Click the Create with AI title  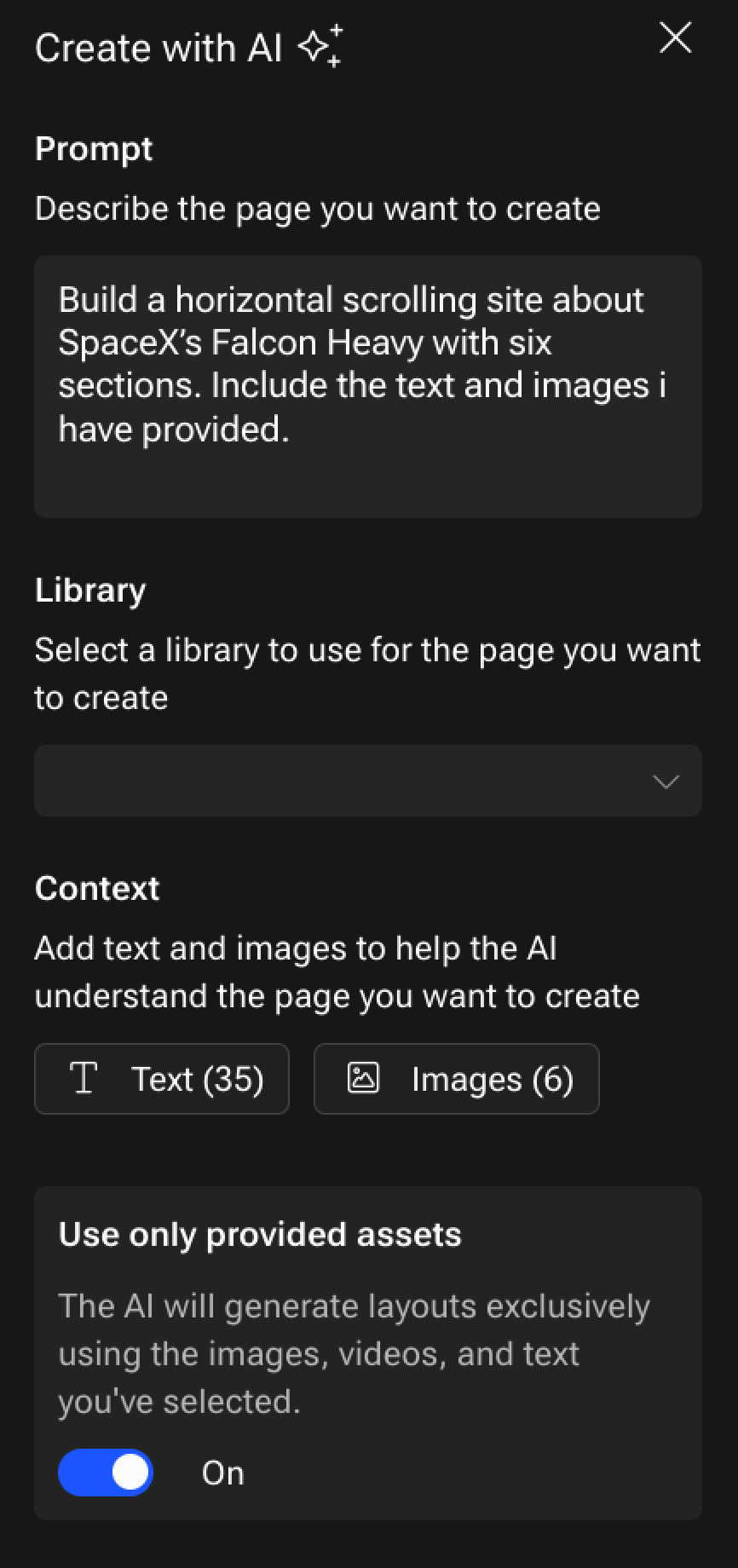(x=159, y=48)
